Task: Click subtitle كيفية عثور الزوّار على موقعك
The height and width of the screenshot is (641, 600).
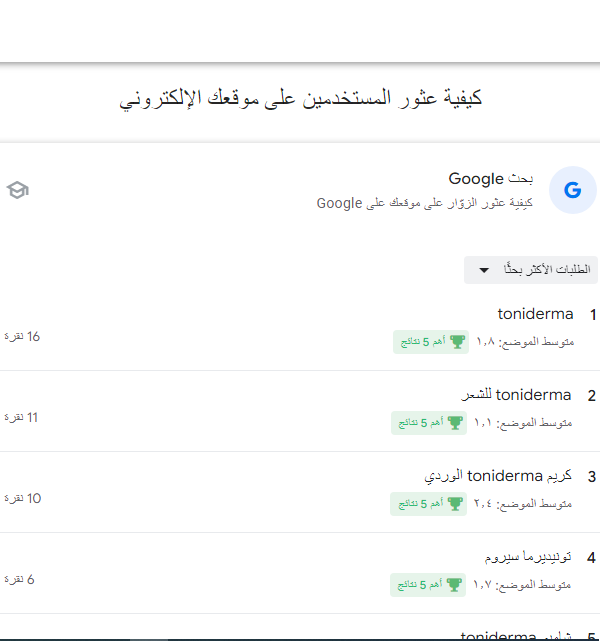Action: tap(425, 203)
